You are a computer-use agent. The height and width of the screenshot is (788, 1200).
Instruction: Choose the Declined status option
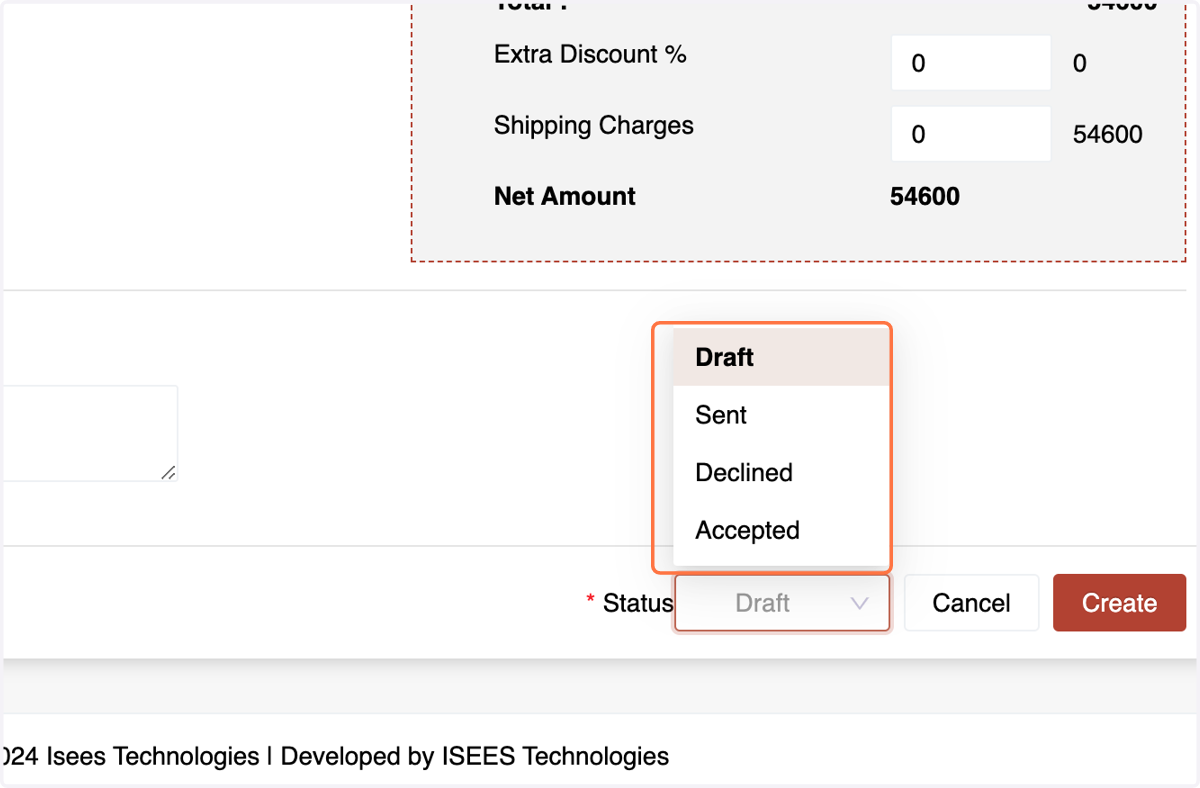[x=781, y=473]
